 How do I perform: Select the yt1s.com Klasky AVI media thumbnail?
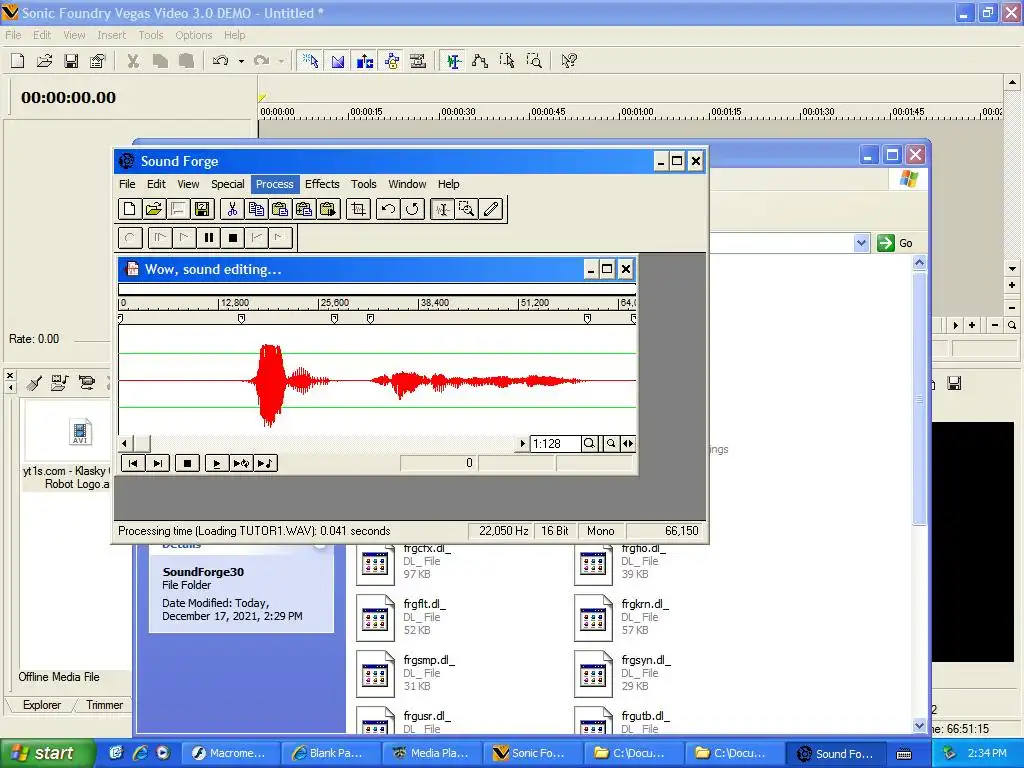tap(79, 432)
